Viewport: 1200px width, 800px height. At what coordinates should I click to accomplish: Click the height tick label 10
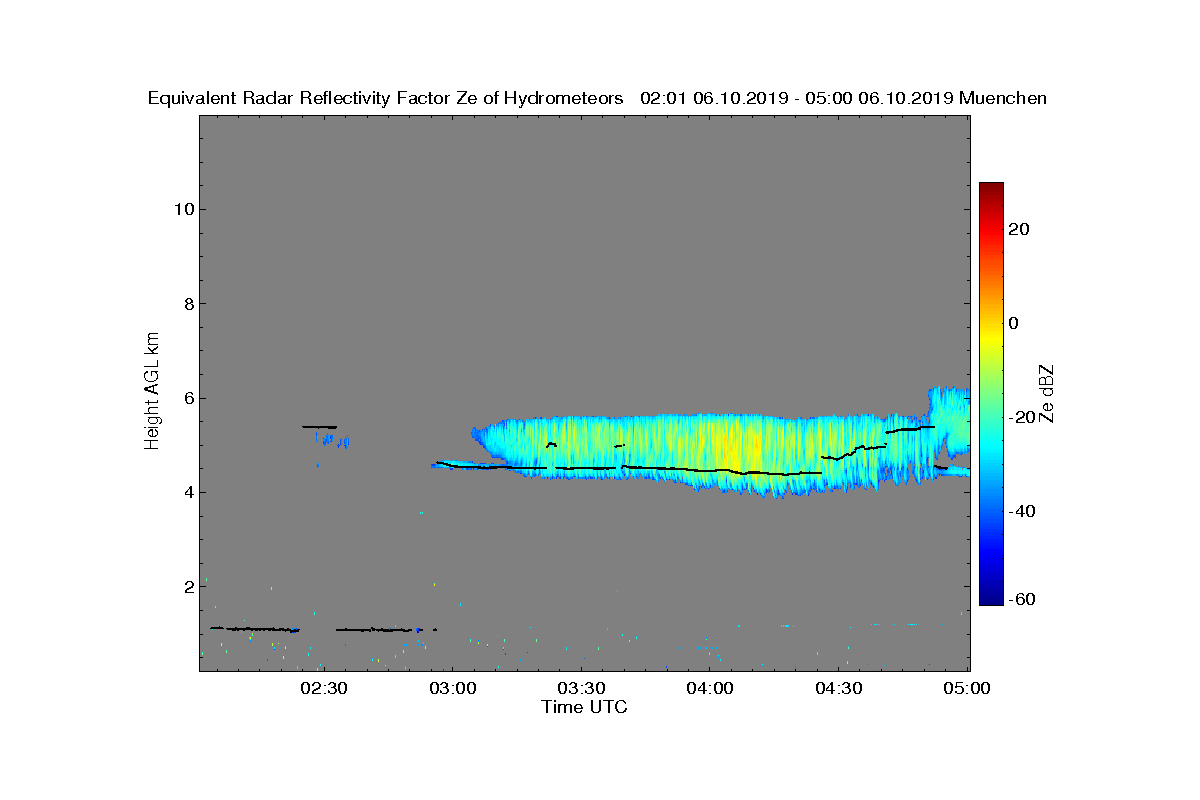click(x=183, y=209)
